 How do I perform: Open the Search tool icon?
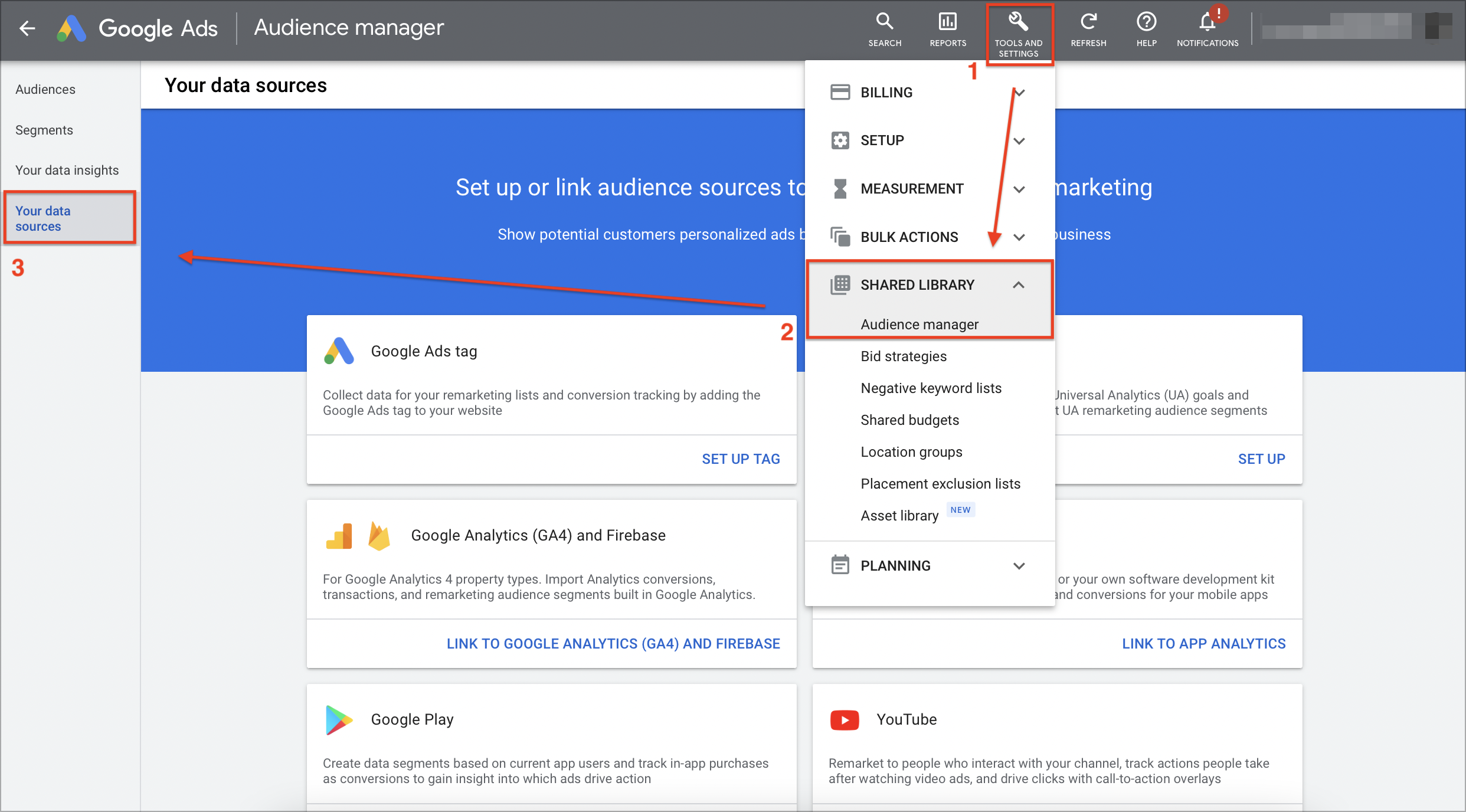click(x=884, y=22)
